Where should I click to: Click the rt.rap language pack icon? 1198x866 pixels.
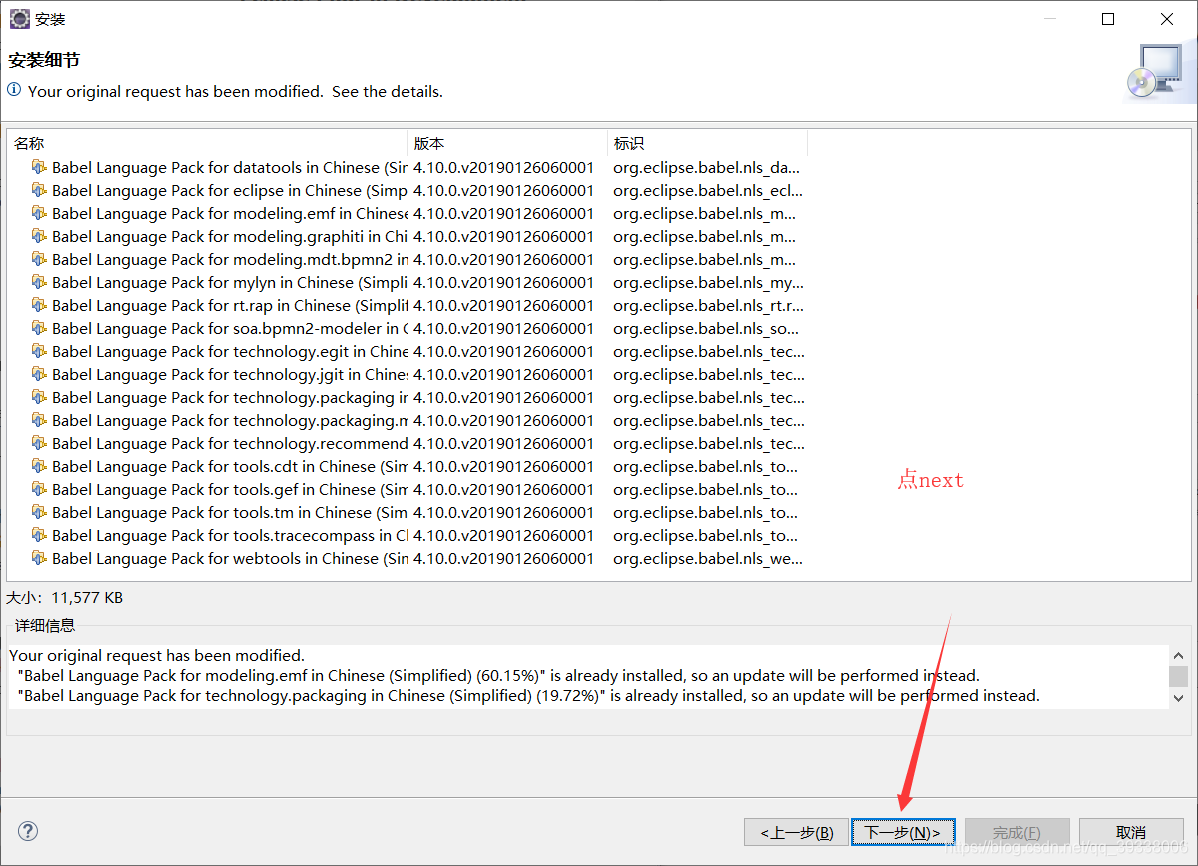click(39, 304)
